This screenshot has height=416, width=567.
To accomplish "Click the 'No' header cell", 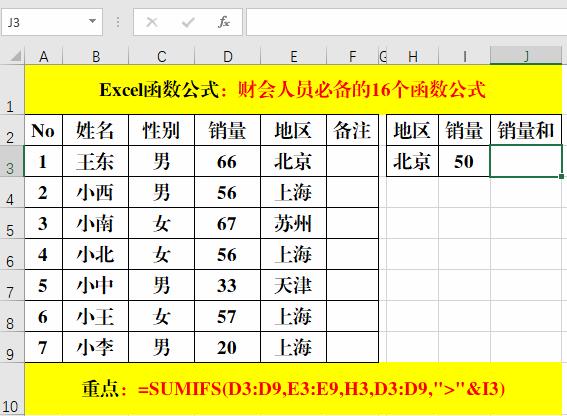I will point(43,130).
